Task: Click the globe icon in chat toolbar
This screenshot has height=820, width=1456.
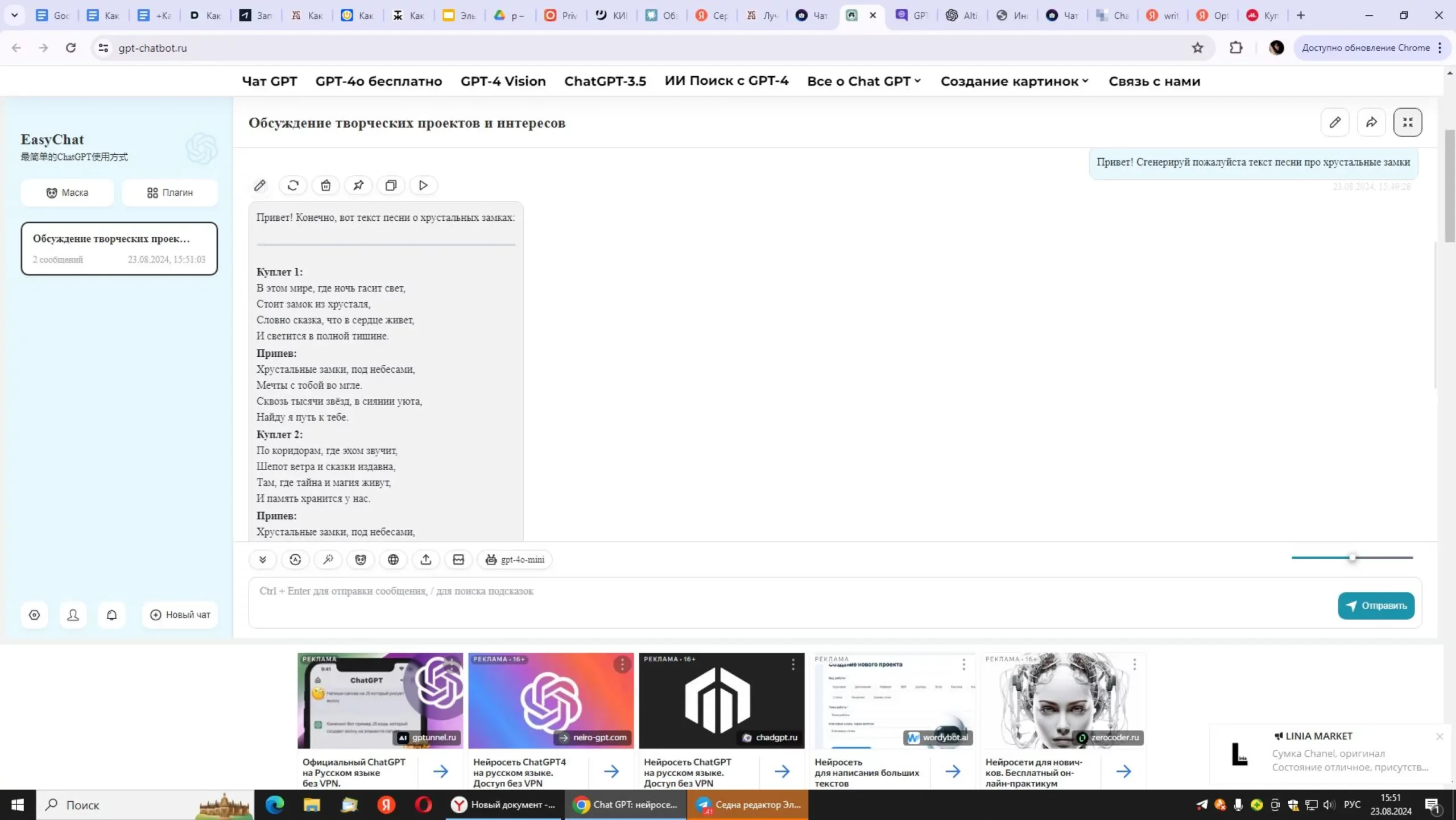Action: click(x=393, y=559)
